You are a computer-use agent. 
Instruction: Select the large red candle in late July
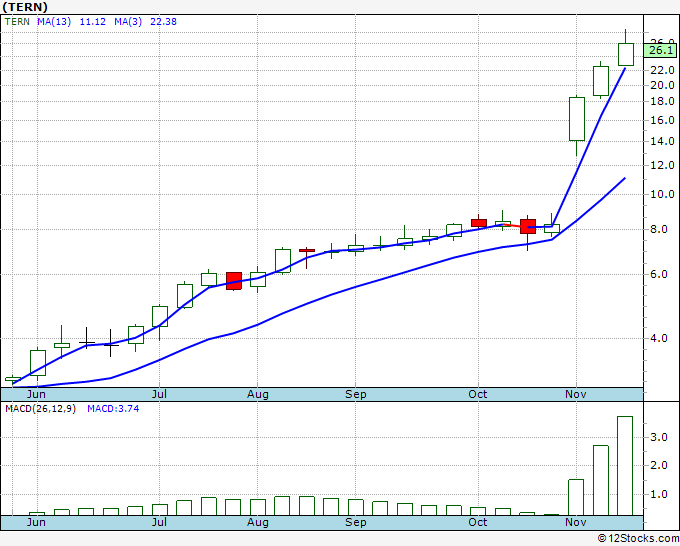pos(234,281)
